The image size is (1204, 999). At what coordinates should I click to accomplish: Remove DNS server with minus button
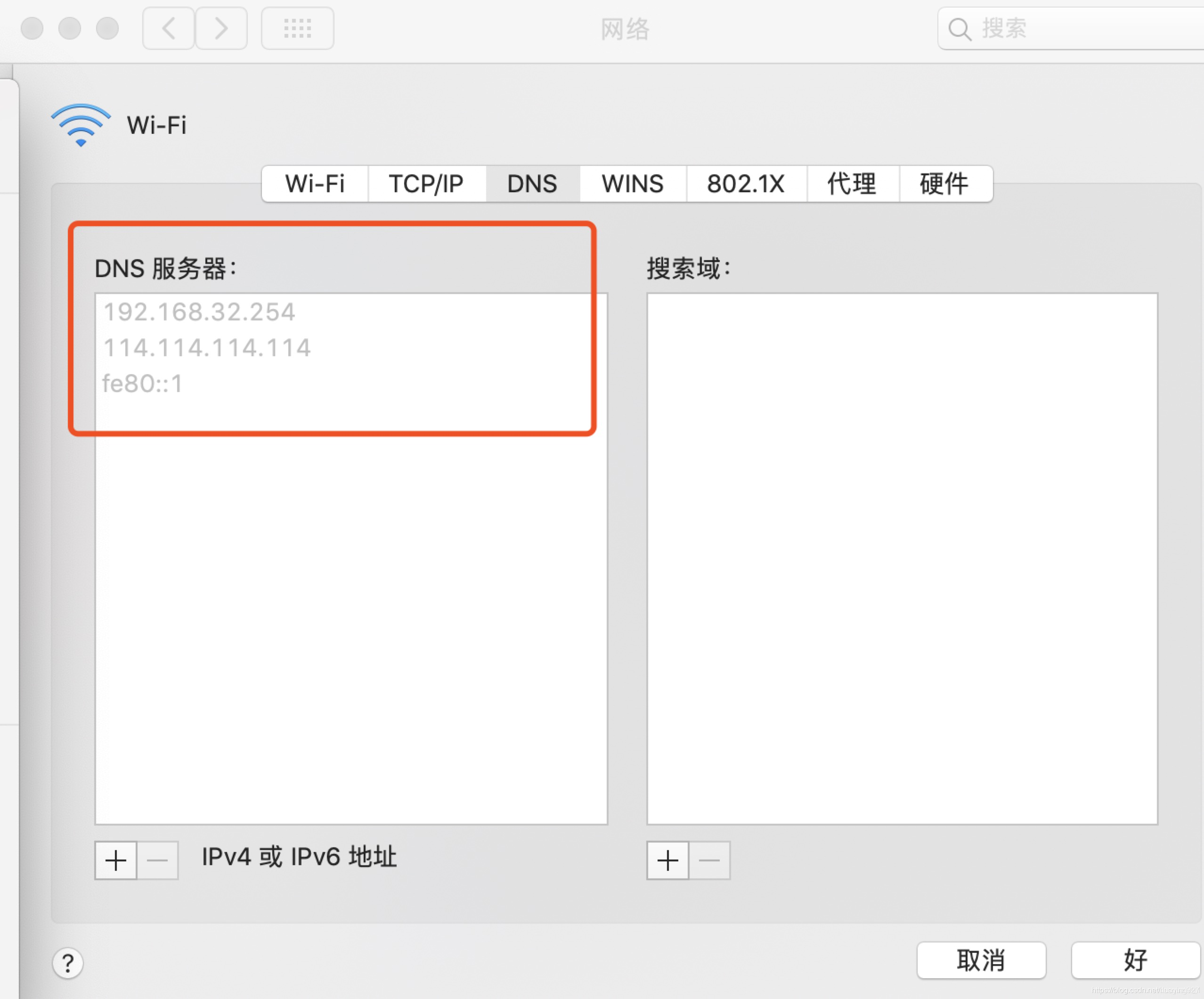[158, 860]
